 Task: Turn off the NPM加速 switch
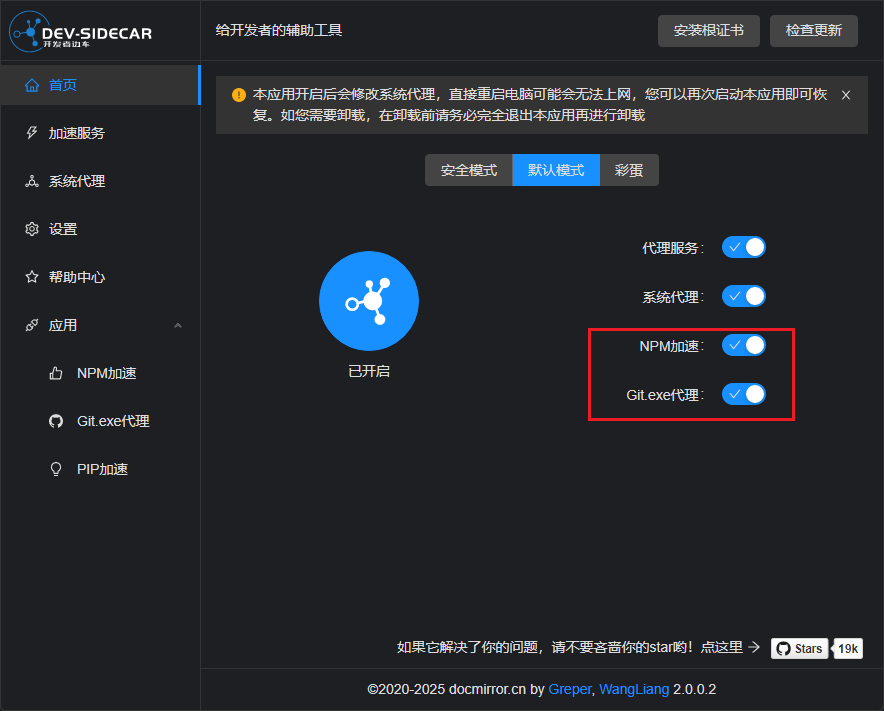pos(743,345)
